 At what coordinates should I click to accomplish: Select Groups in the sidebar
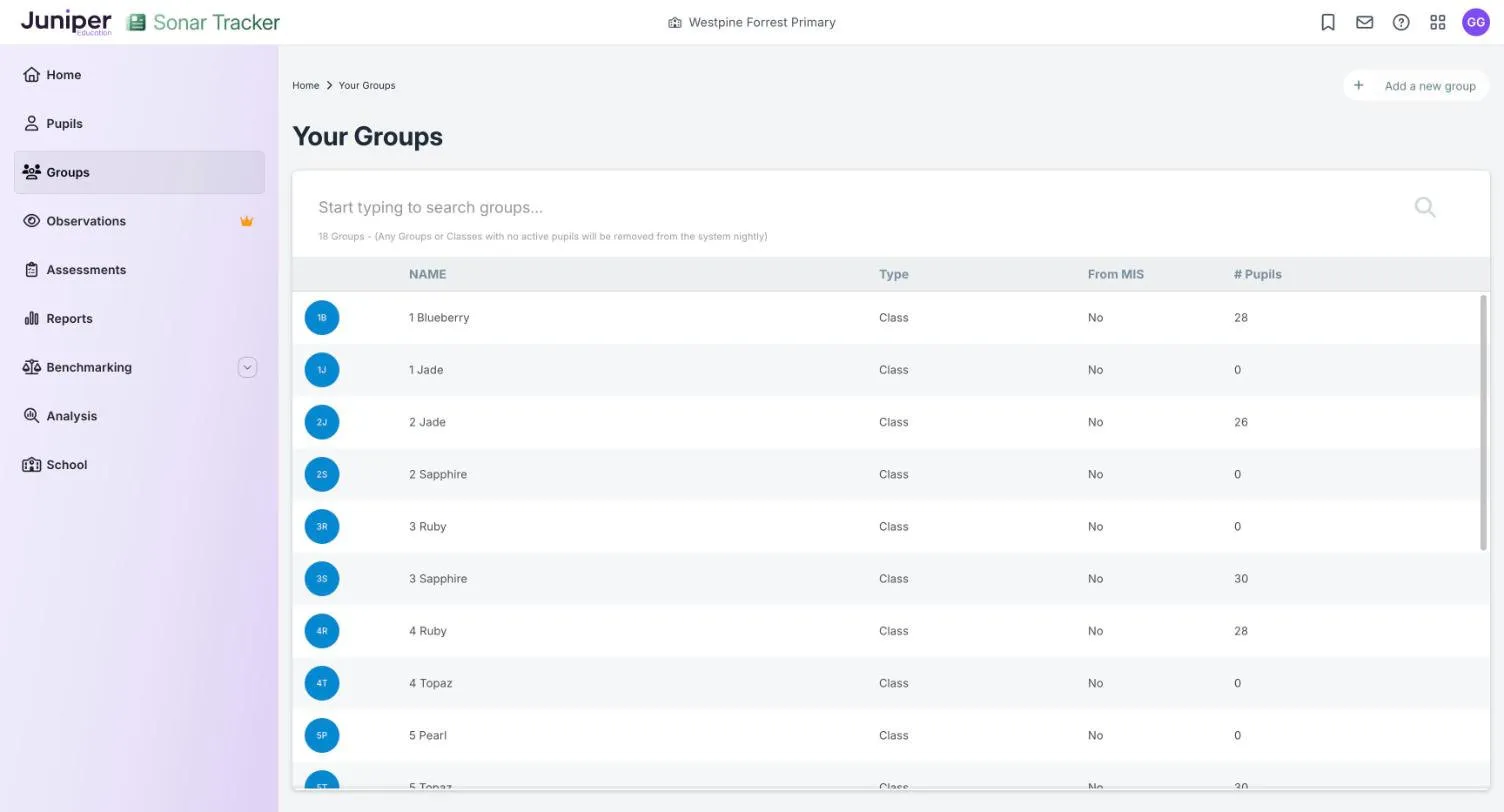tap(139, 172)
